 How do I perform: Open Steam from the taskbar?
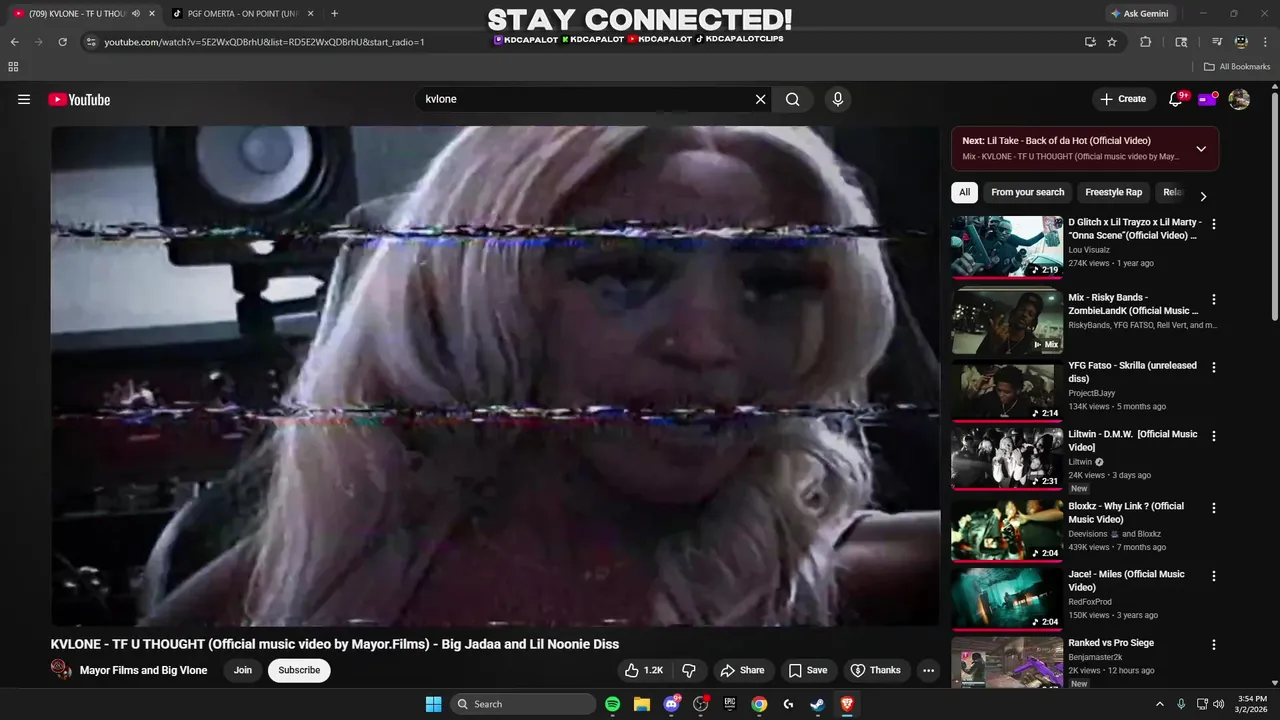click(817, 704)
